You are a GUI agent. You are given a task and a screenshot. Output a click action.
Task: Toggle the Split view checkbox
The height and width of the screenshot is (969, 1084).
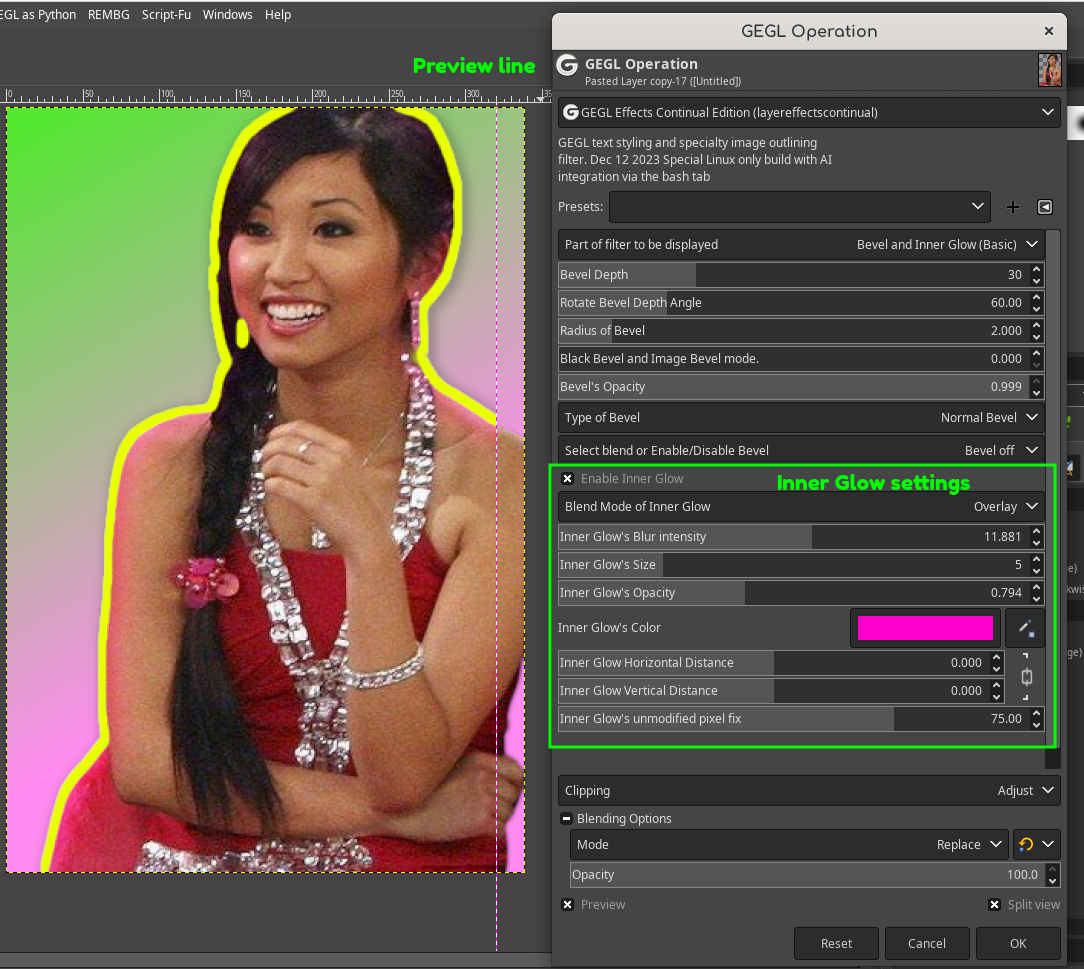(x=994, y=905)
